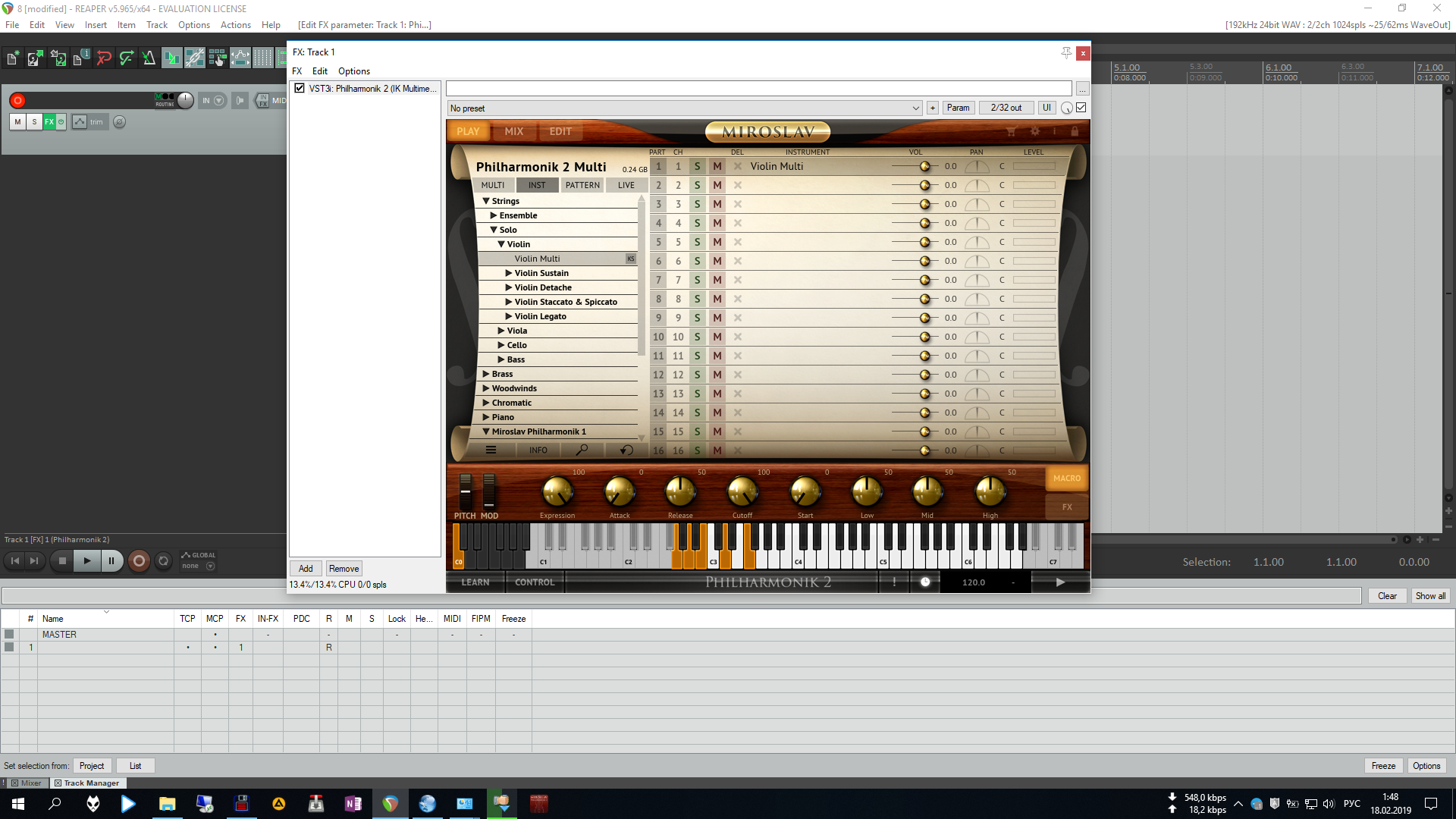Image resolution: width=1456 pixels, height=819 pixels.
Task: Expand the Brass instrument category
Action: (486, 374)
